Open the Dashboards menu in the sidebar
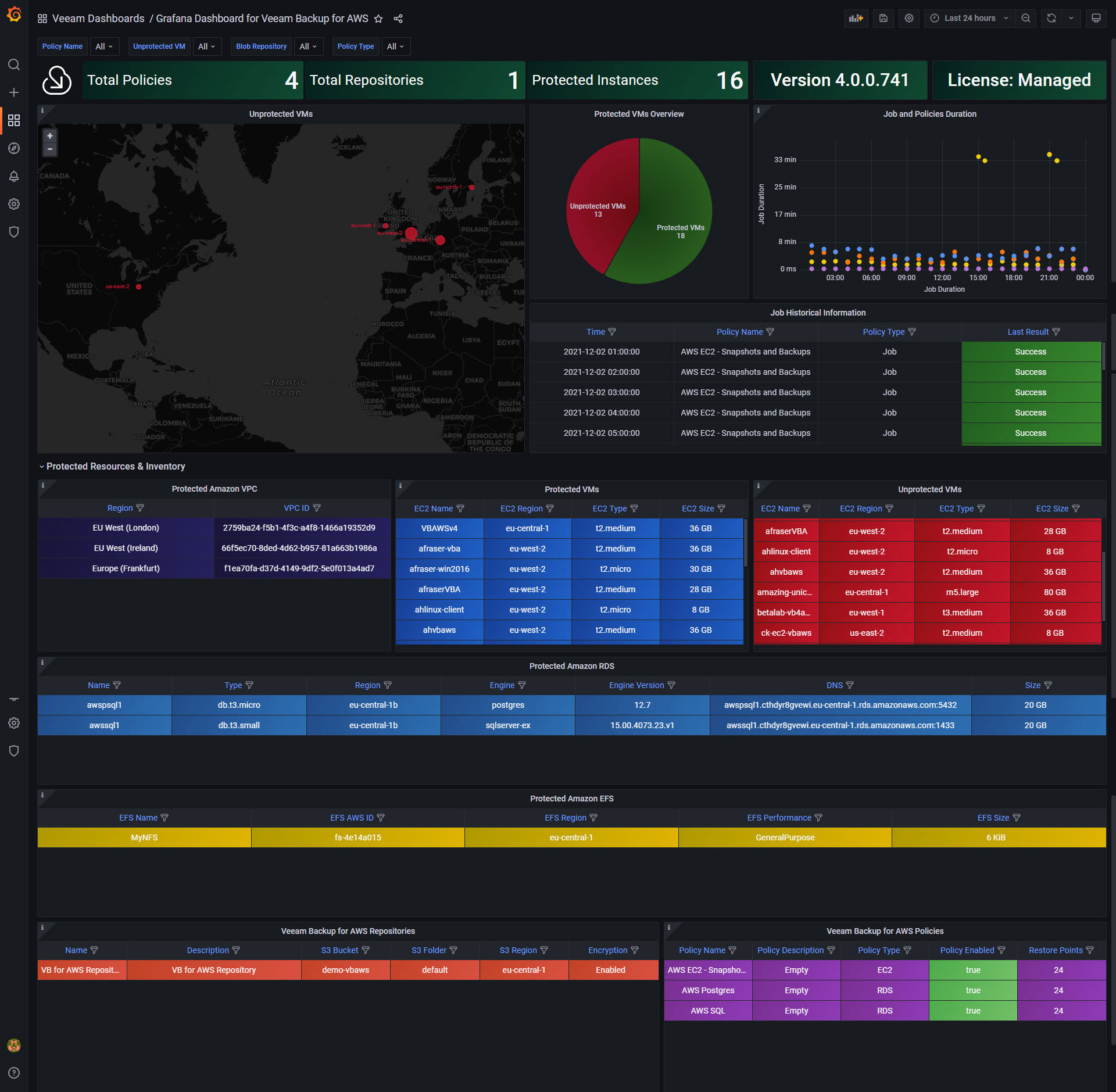1116x1092 pixels. coord(14,120)
